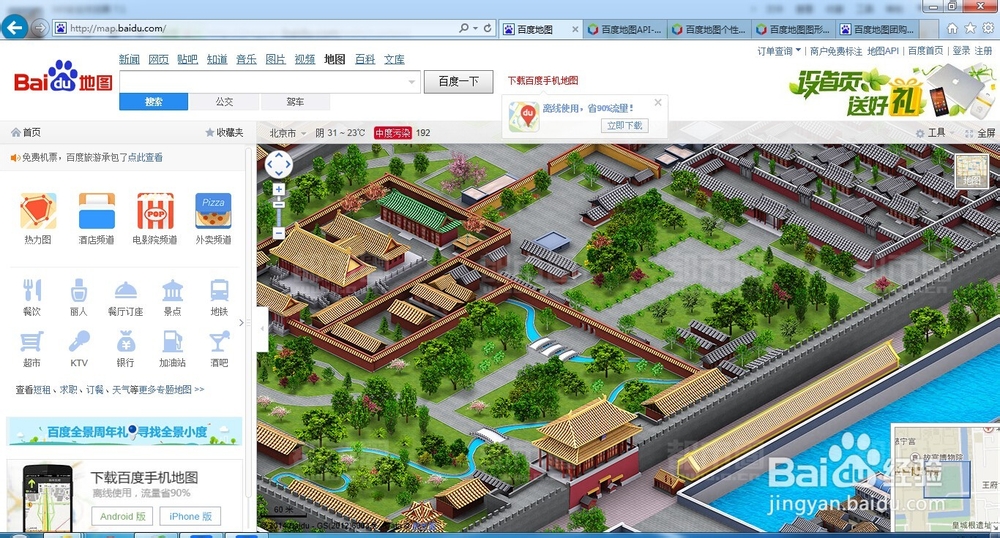The image size is (1000, 538).
Task: Open the 商户免费标注 link
Action: (835, 51)
